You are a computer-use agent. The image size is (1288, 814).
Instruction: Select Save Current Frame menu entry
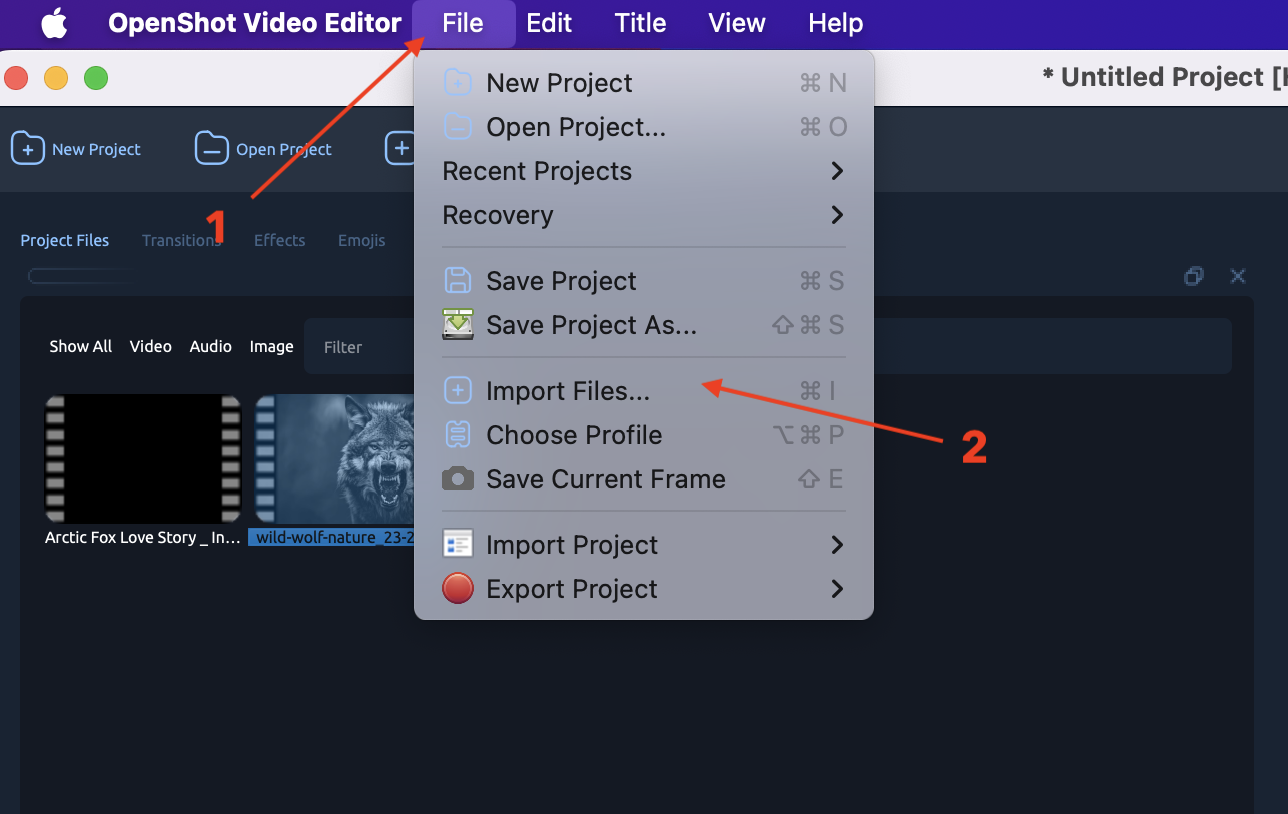644,478
